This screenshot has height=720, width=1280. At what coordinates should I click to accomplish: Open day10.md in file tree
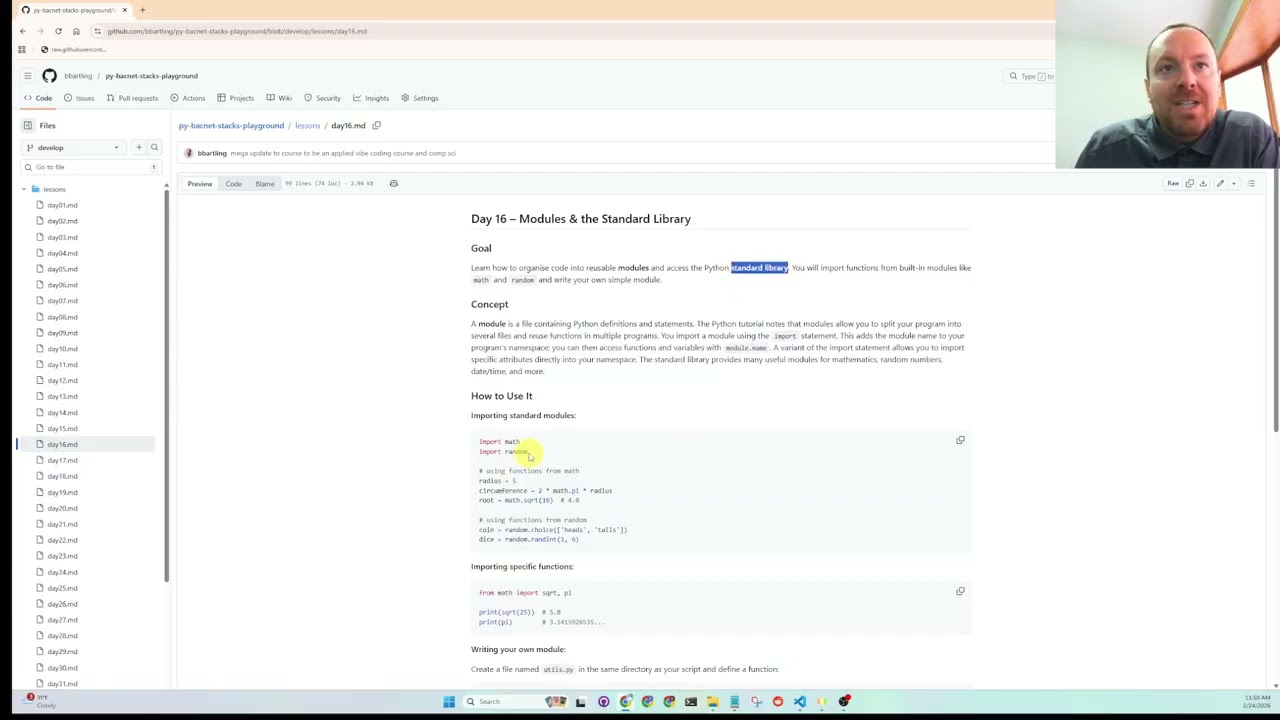pyautogui.click(x=62, y=348)
